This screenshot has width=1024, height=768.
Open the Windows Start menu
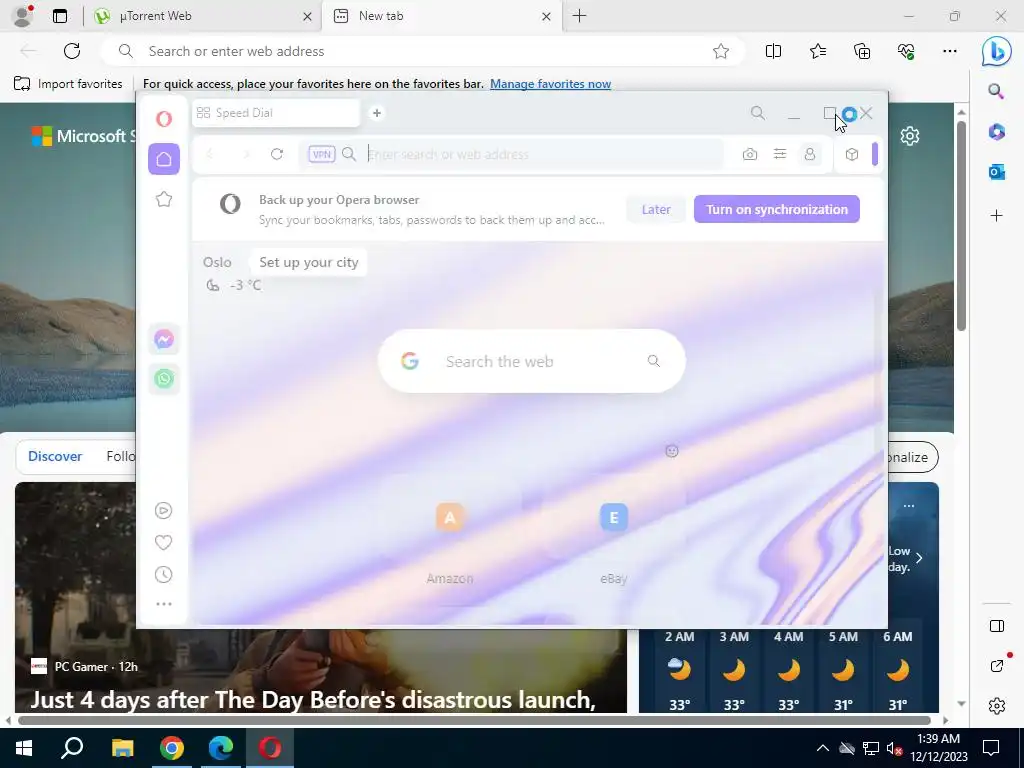point(24,748)
